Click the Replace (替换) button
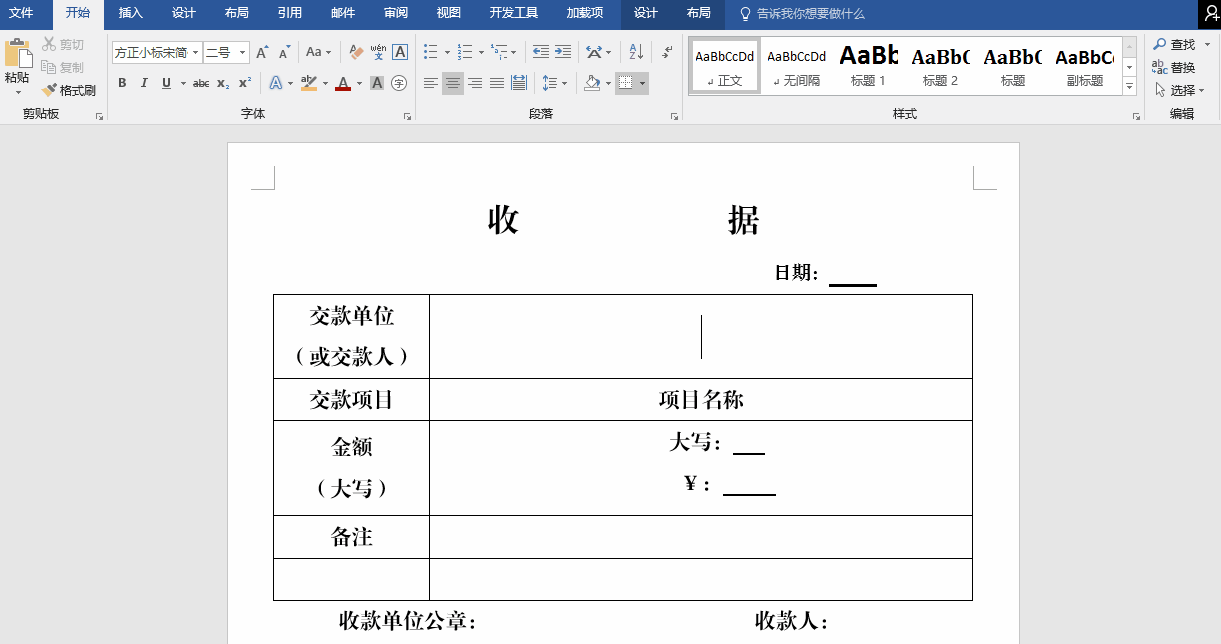Viewport: 1221px width, 644px height. pyautogui.click(x=1174, y=67)
